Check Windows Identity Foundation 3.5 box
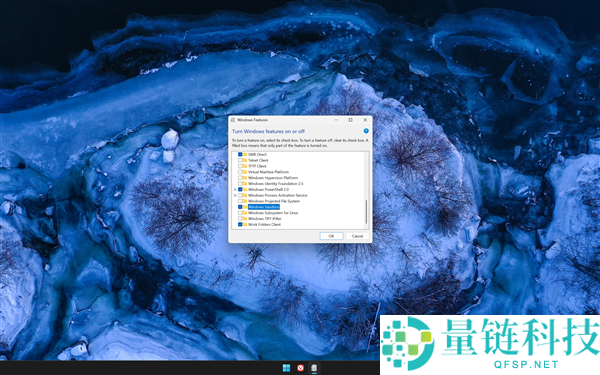Screen dimensions: 600x375 pos(240,183)
